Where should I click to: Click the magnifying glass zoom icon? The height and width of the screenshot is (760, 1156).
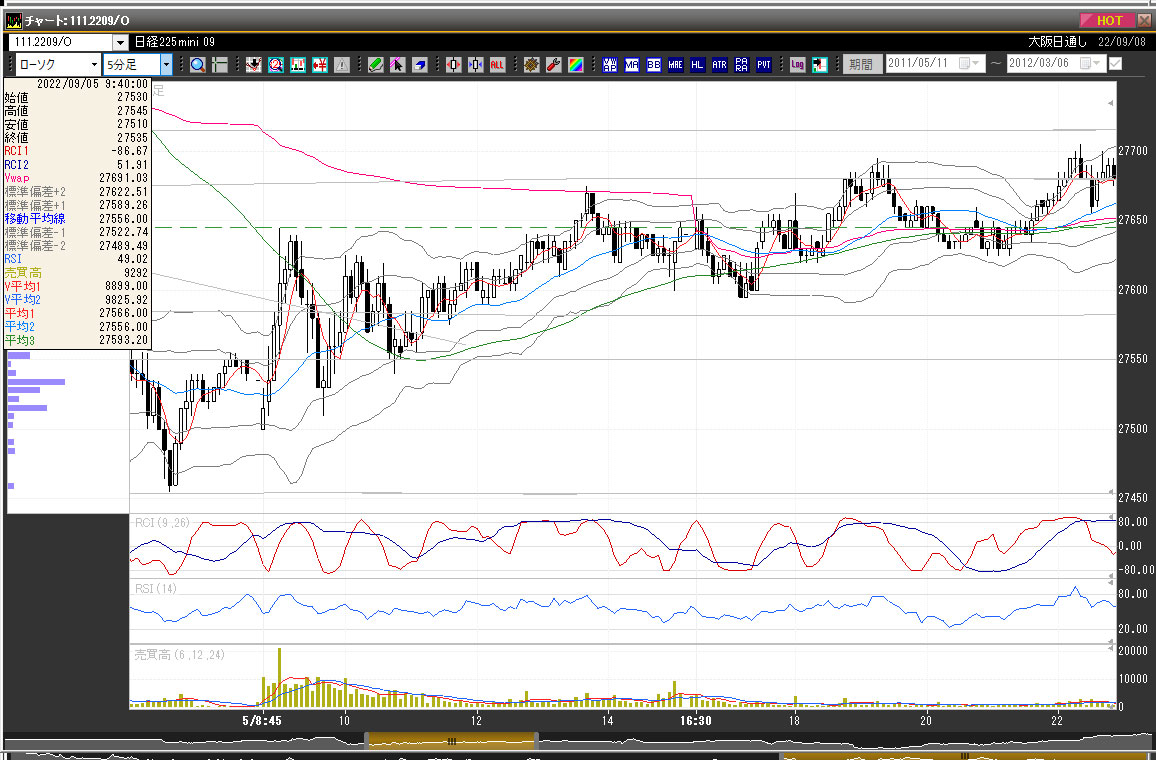198,65
